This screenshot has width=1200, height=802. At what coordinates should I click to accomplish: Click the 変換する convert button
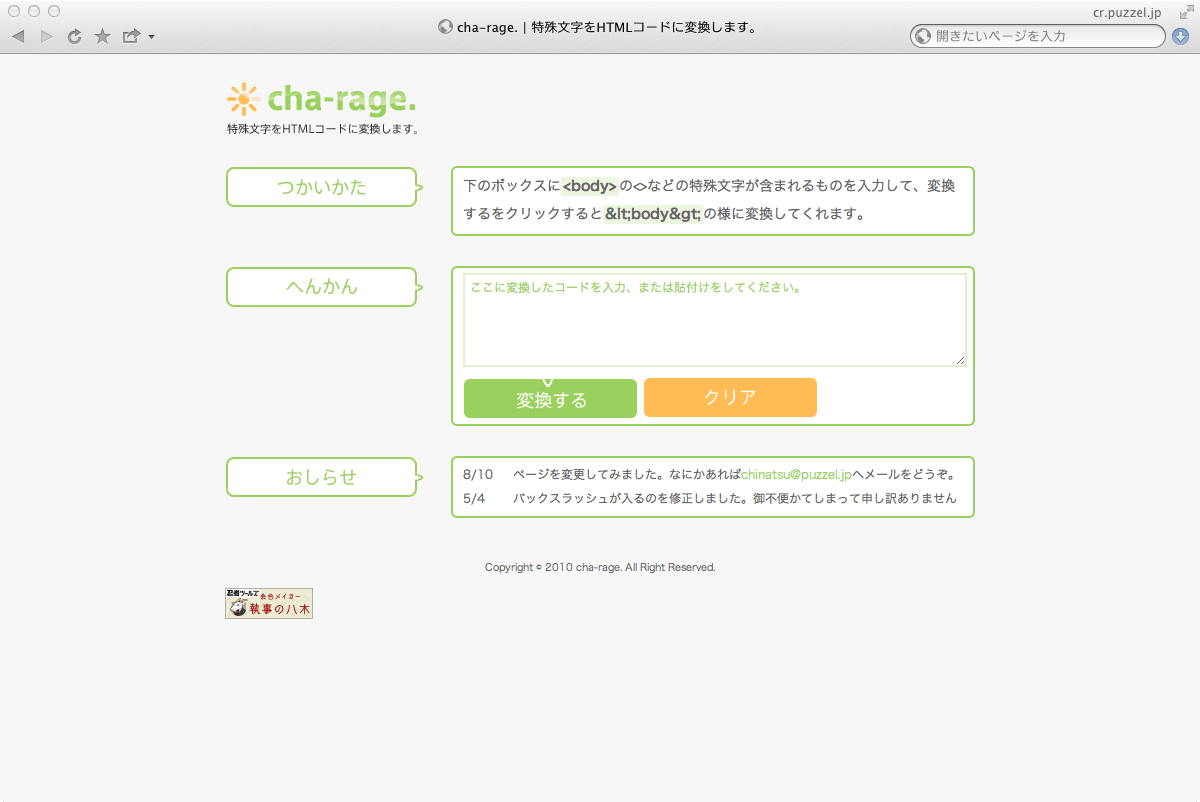[x=550, y=399]
